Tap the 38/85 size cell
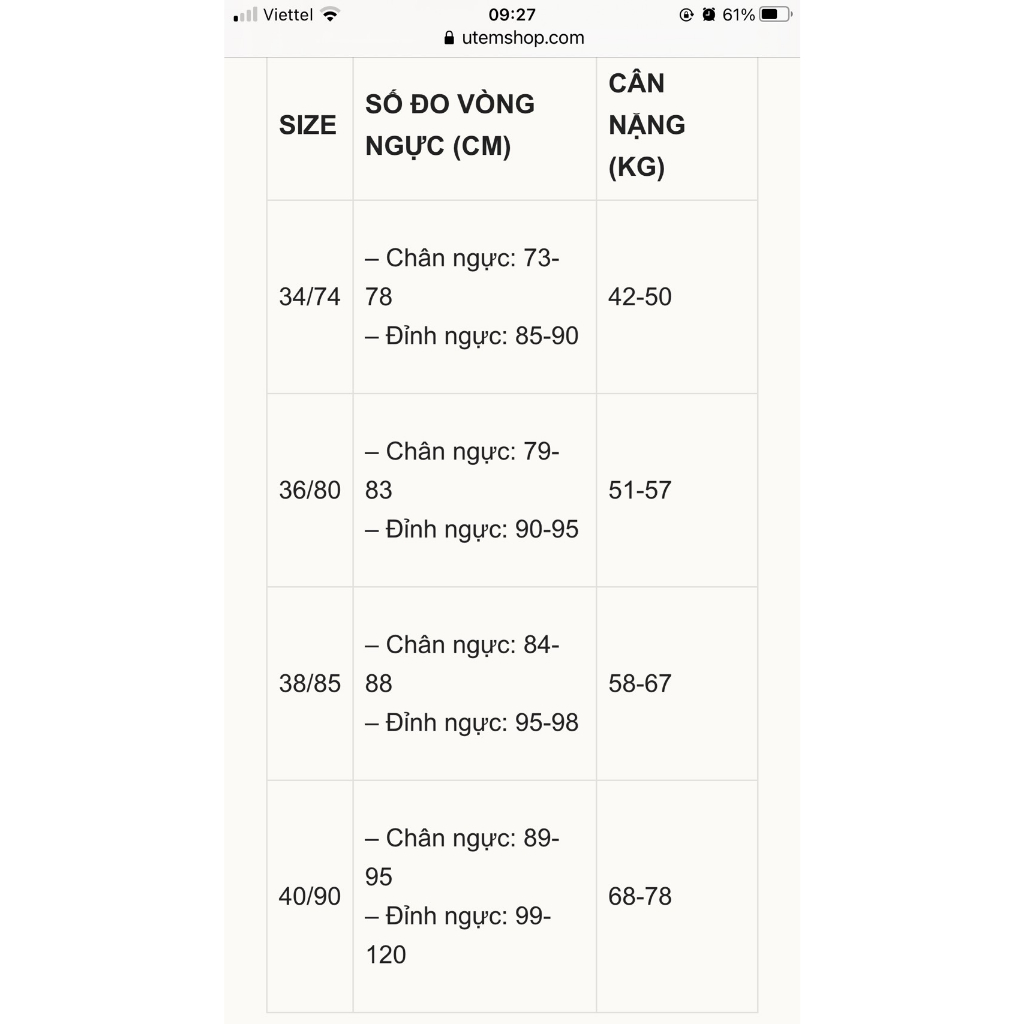Viewport: 1024px width, 1024px height. [310, 683]
